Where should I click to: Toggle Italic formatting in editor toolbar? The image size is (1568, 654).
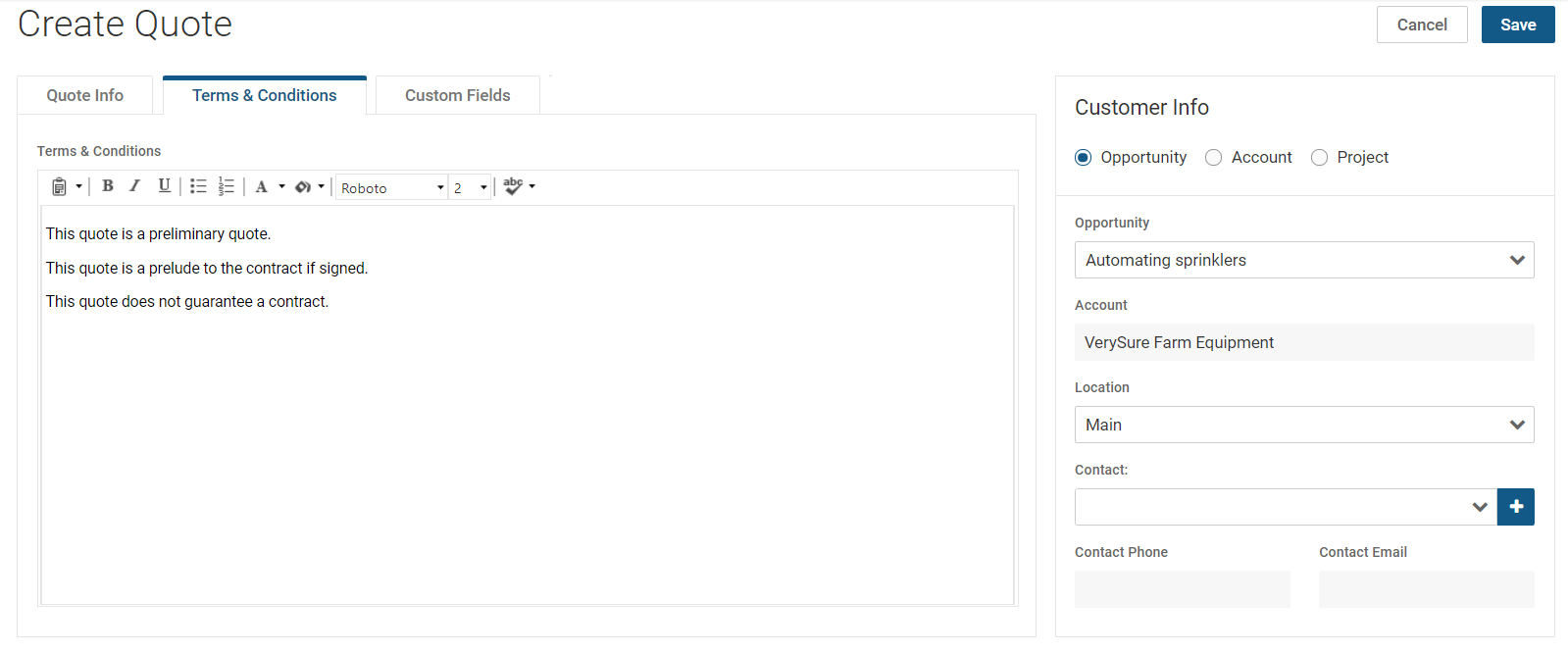[x=135, y=186]
